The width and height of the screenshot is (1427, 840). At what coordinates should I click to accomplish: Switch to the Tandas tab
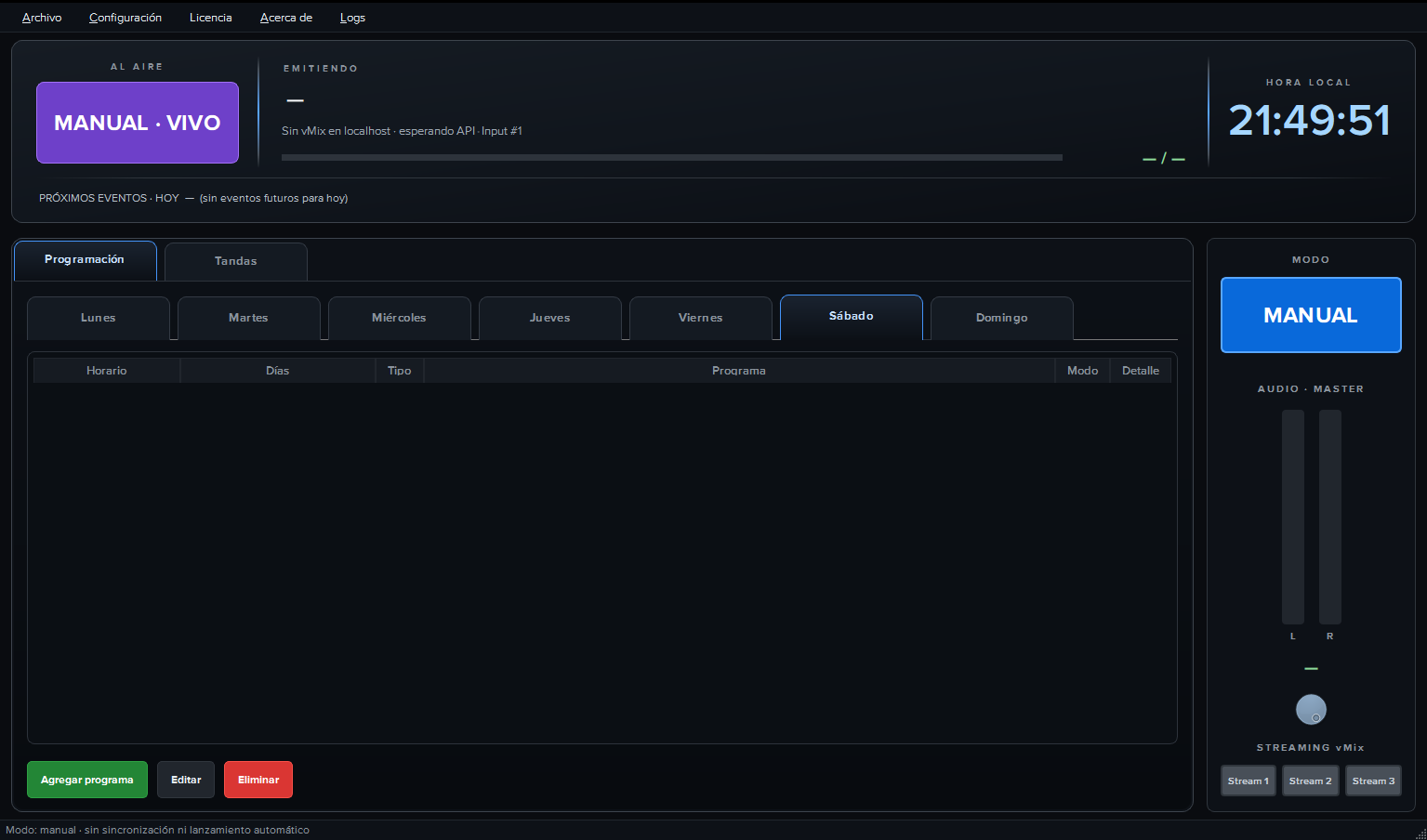click(235, 261)
